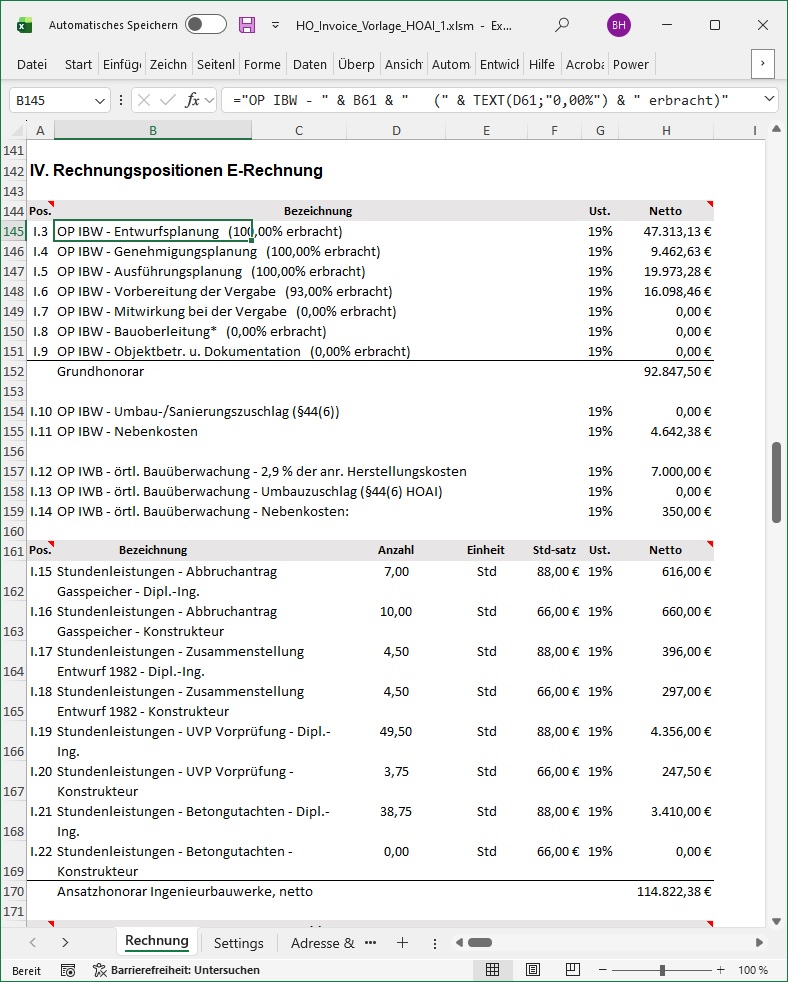This screenshot has height=982, width=788.
Task: Switch to Normal view icon
Action: click(x=493, y=969)
